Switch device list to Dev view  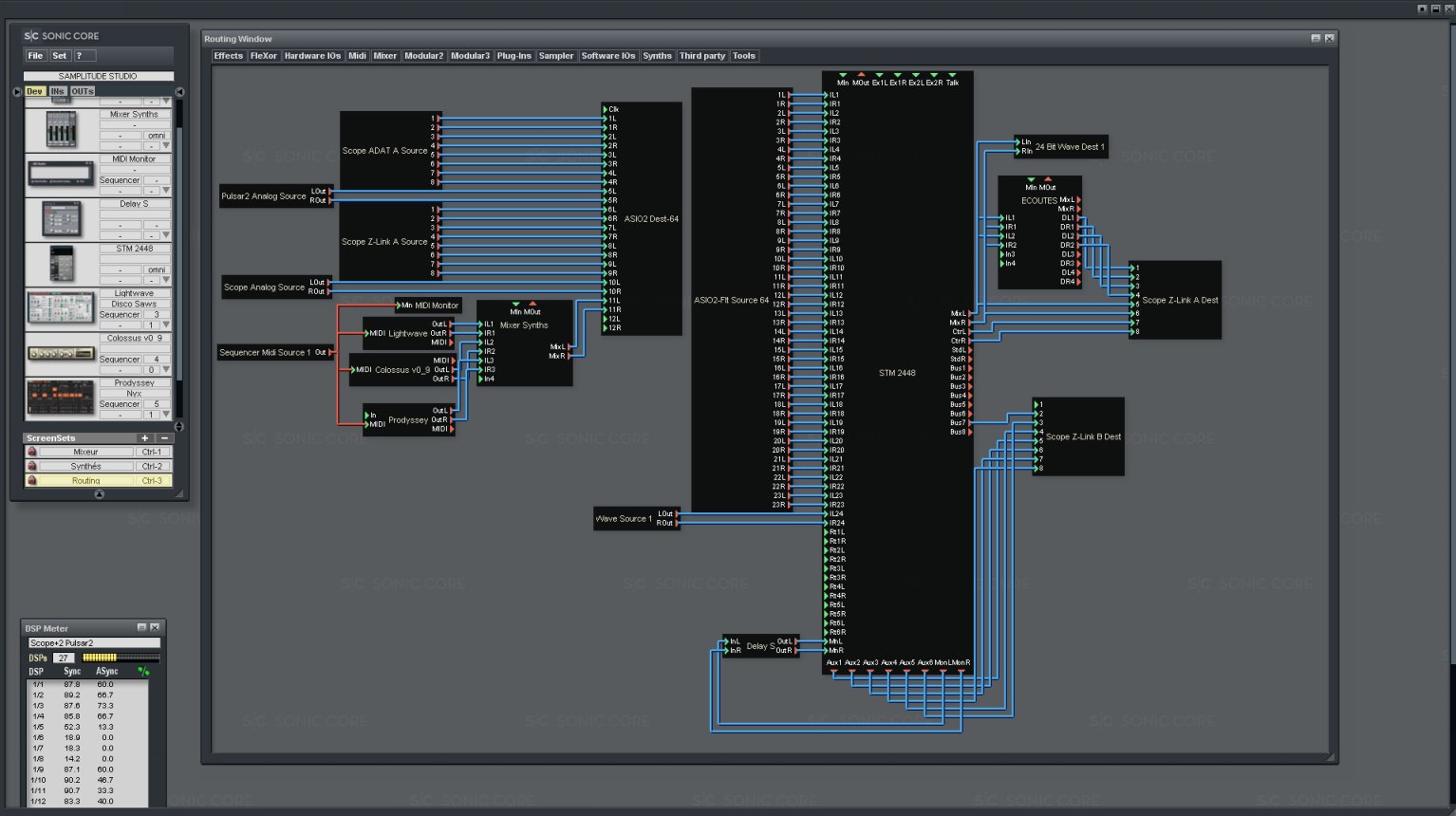[35, 91]
